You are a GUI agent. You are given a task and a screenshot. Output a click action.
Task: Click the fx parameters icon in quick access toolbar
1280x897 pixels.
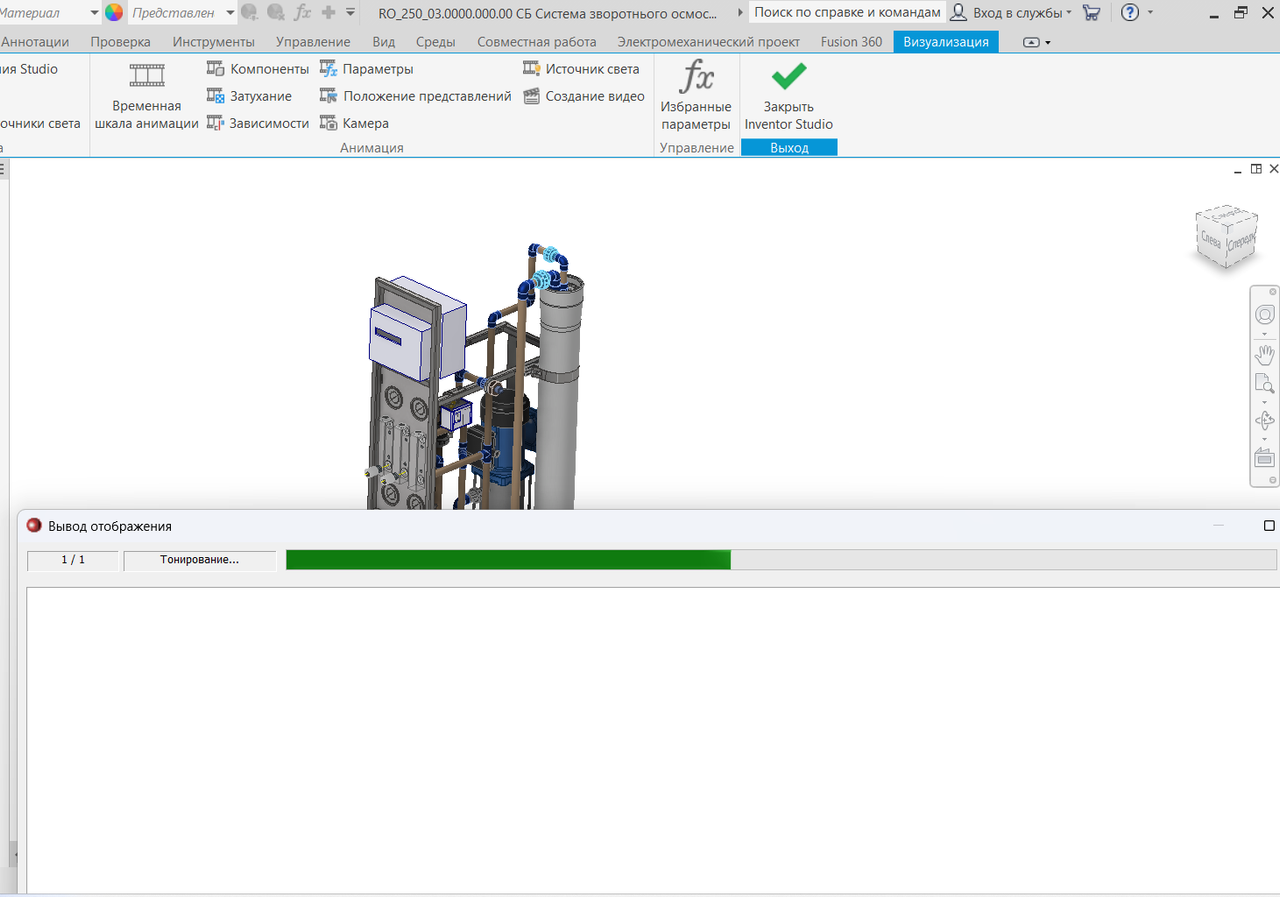tap(303, 13)
